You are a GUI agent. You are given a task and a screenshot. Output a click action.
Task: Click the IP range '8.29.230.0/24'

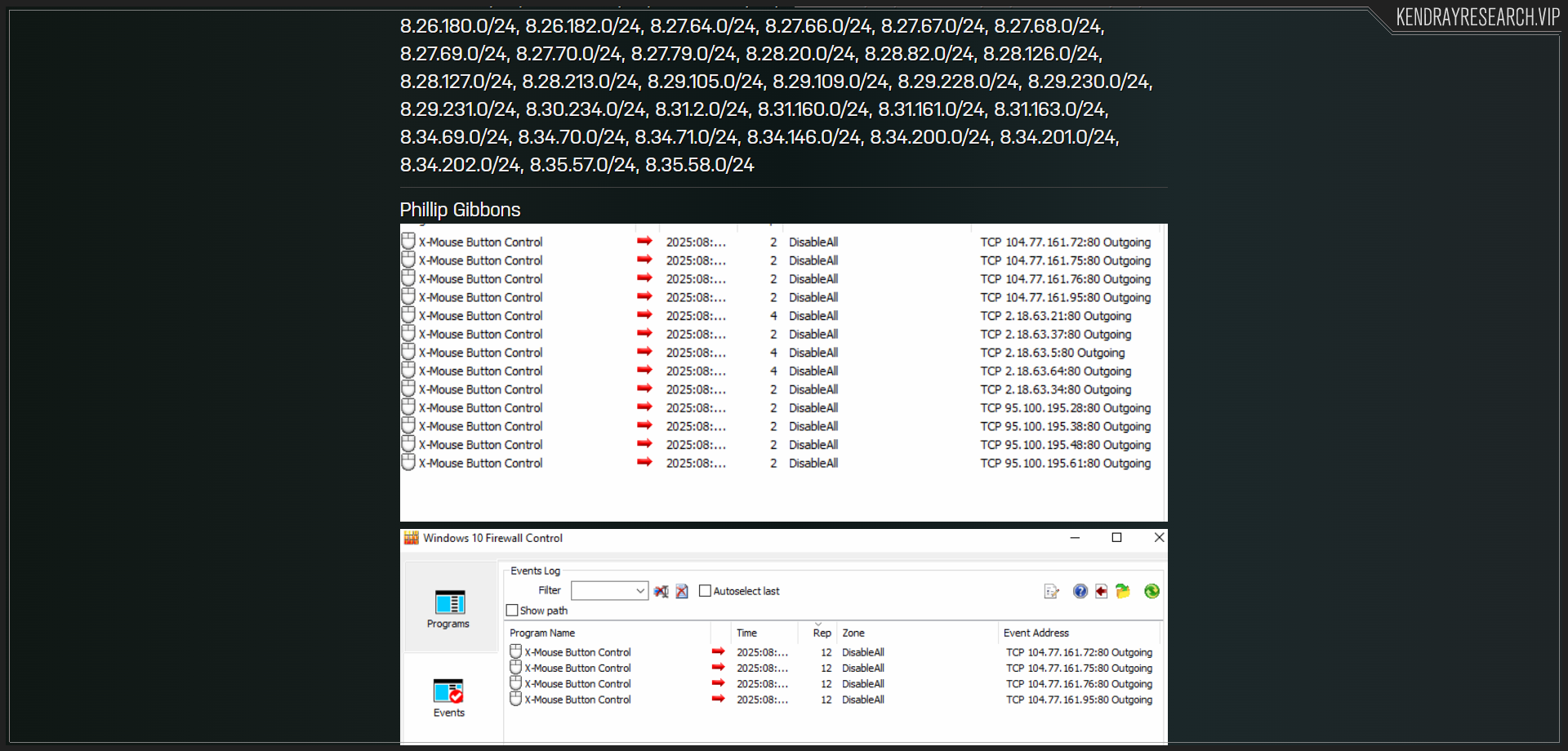pos(1089,82)
